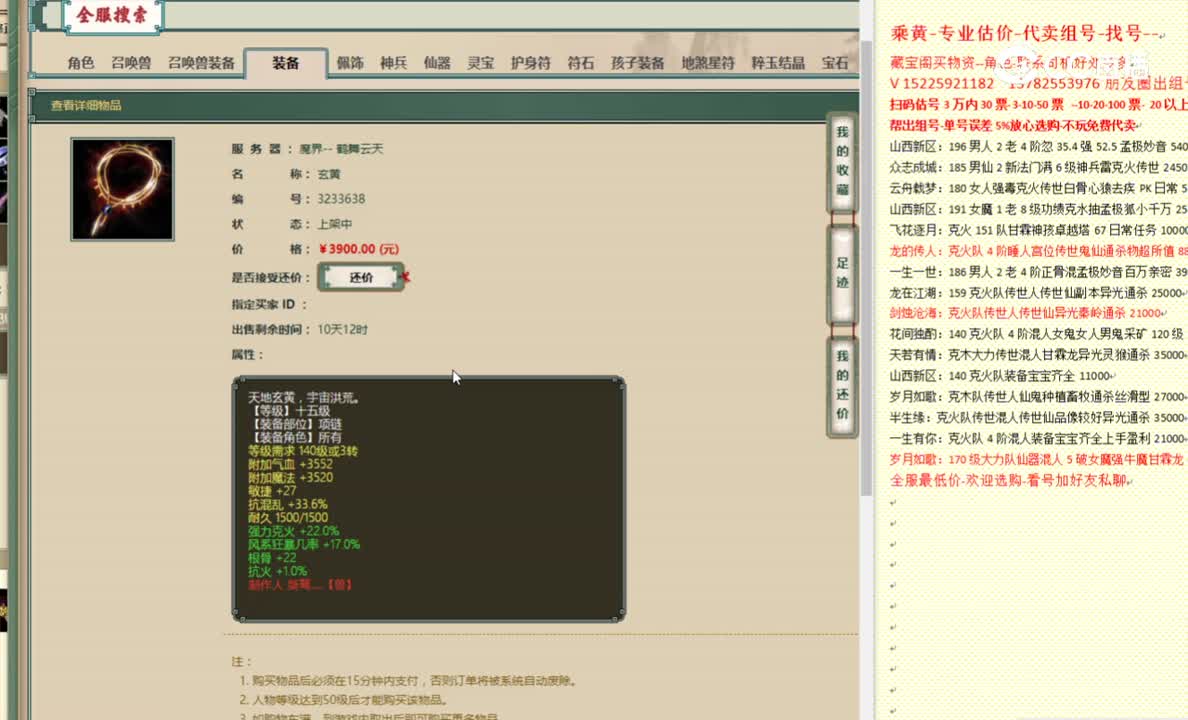Open the 孩子装备 tab
The width and height of the screenshot is (1188, 720).
click(637, 63)
